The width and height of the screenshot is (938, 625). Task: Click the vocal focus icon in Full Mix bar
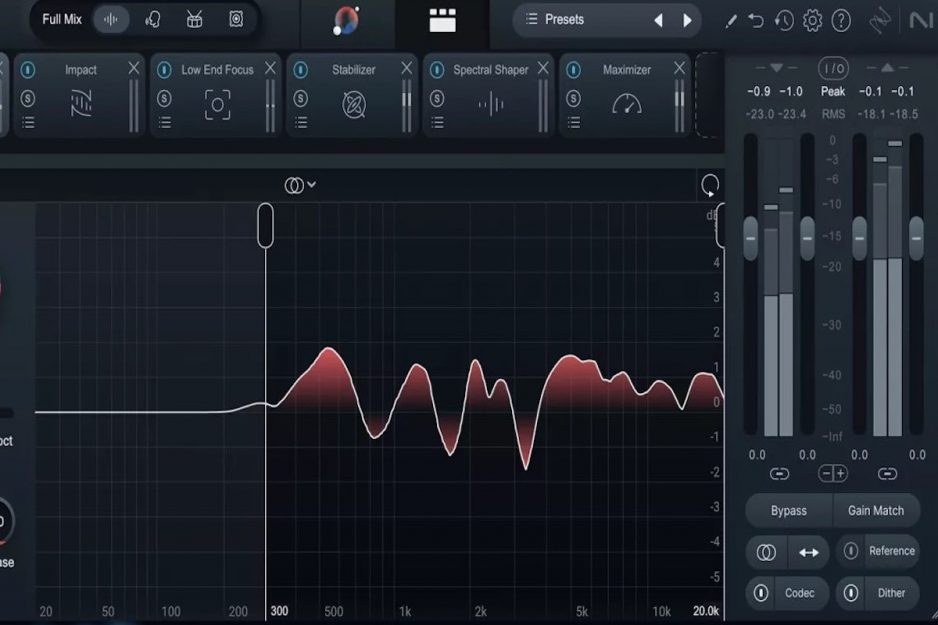tap(152, 18)
